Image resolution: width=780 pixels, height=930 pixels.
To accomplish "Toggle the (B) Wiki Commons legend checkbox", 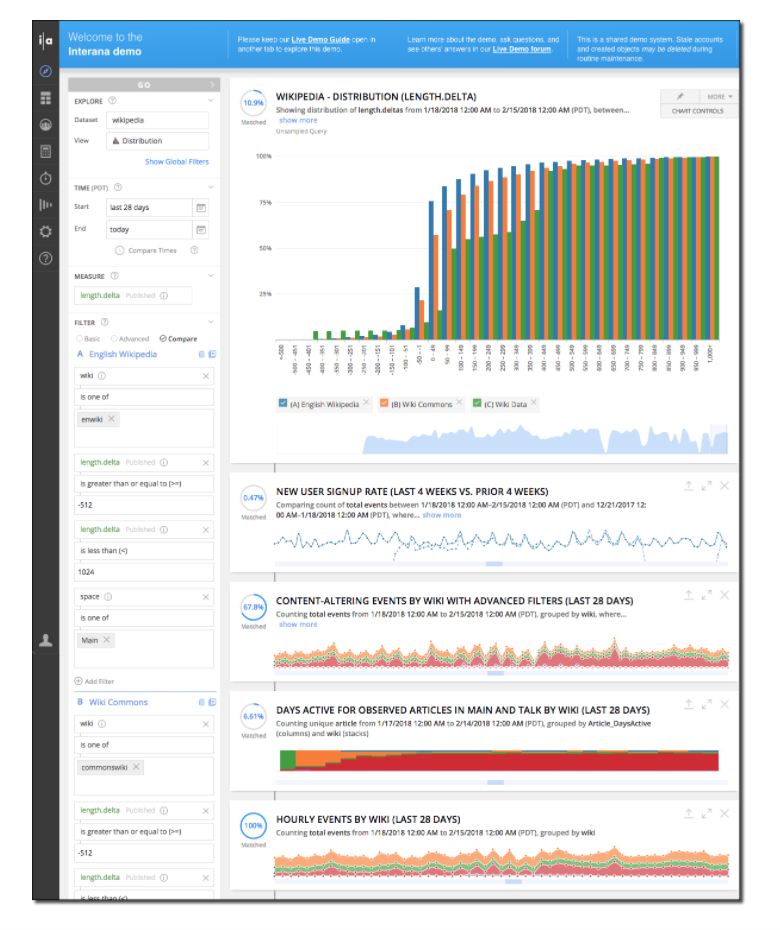I will 384,403.
